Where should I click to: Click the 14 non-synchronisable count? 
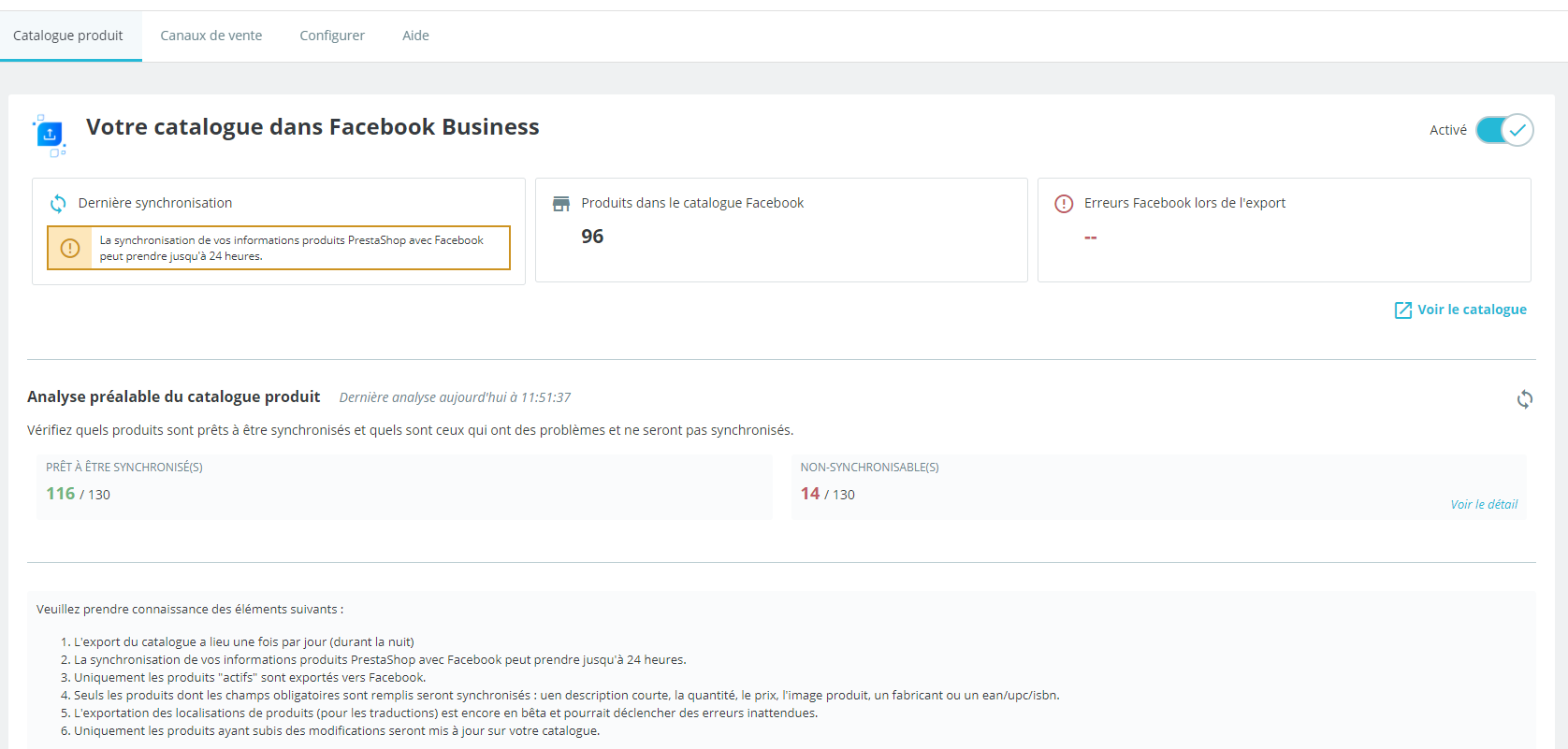810,494
